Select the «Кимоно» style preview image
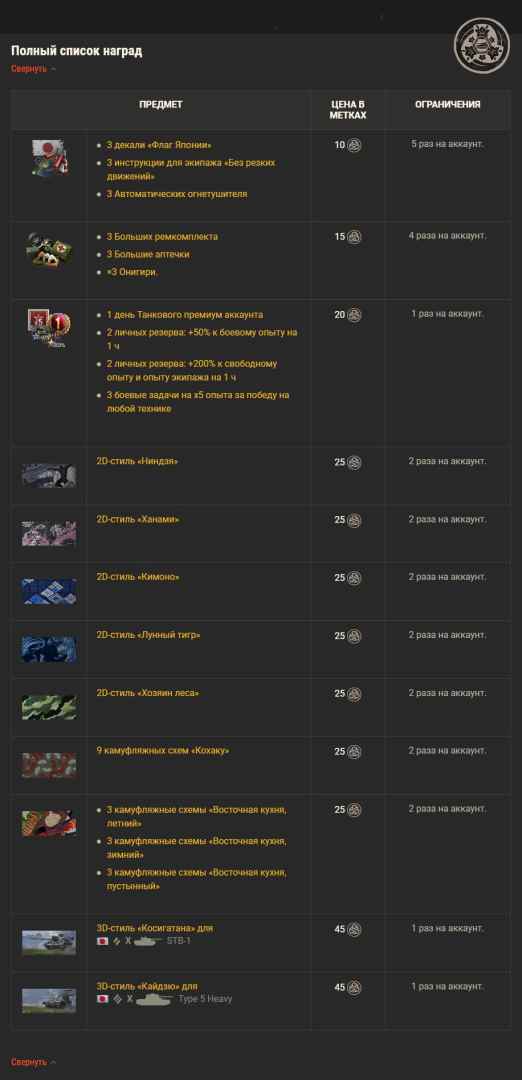Viewport: 522px width, 1080px height. point(49,592)
